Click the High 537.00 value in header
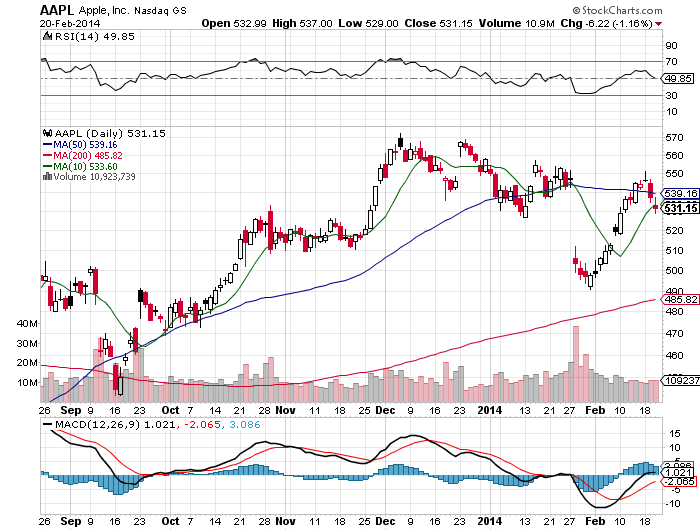 pyautogui.click(x=302, y=23)
